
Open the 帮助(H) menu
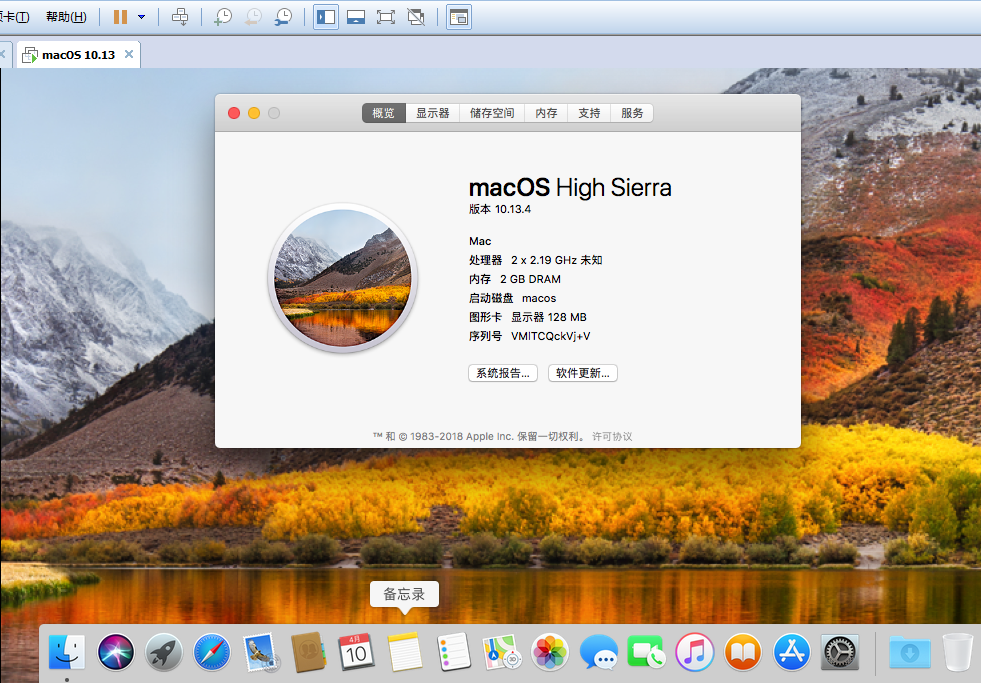point(66,17)
